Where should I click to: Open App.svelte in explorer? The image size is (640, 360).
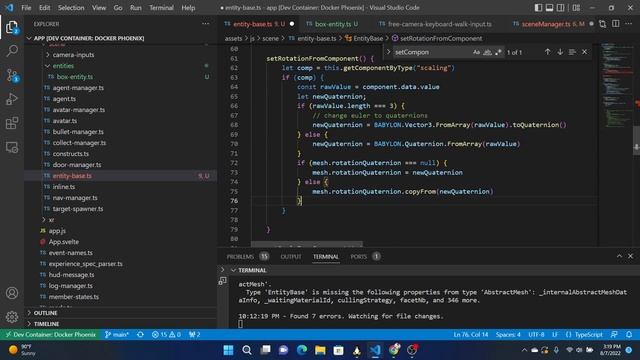(x=64, y=242)
